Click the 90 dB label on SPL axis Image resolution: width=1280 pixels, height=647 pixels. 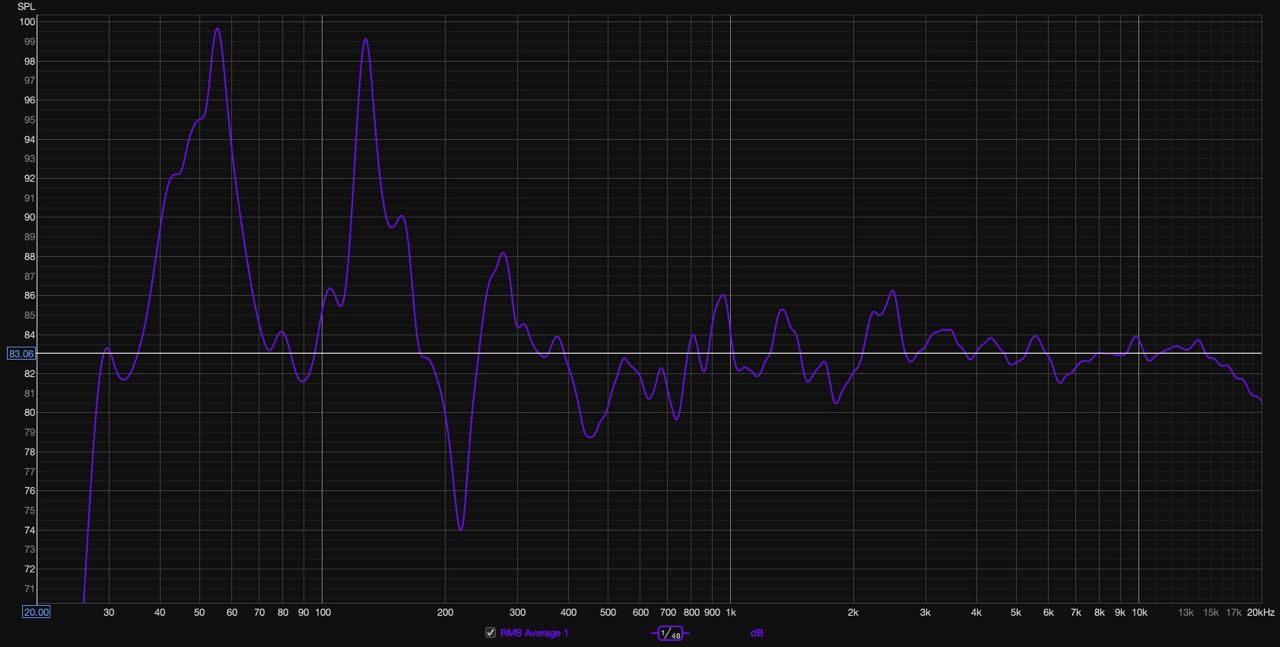tap(29, 218)
